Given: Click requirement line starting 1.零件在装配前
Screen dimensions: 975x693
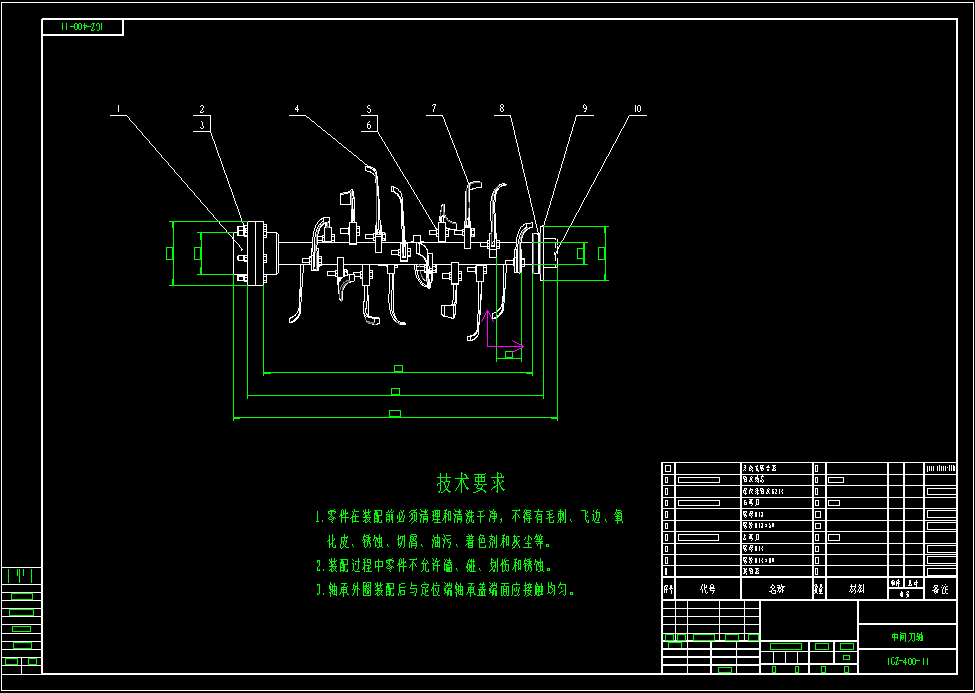Looking at the screenshot, I should pos(469,516).
